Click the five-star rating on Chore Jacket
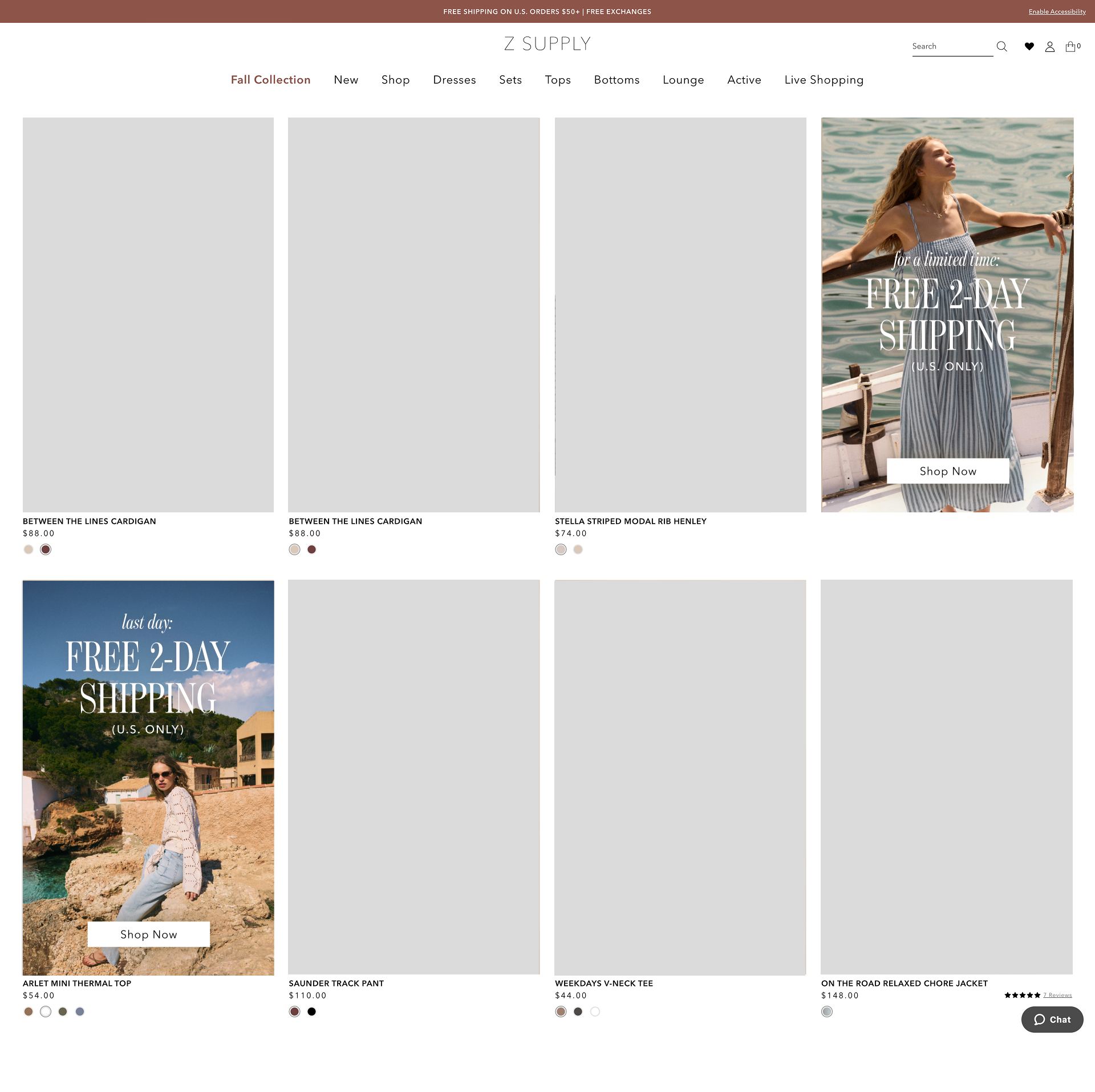The image size is (1095, 1092). point(1022,995)
